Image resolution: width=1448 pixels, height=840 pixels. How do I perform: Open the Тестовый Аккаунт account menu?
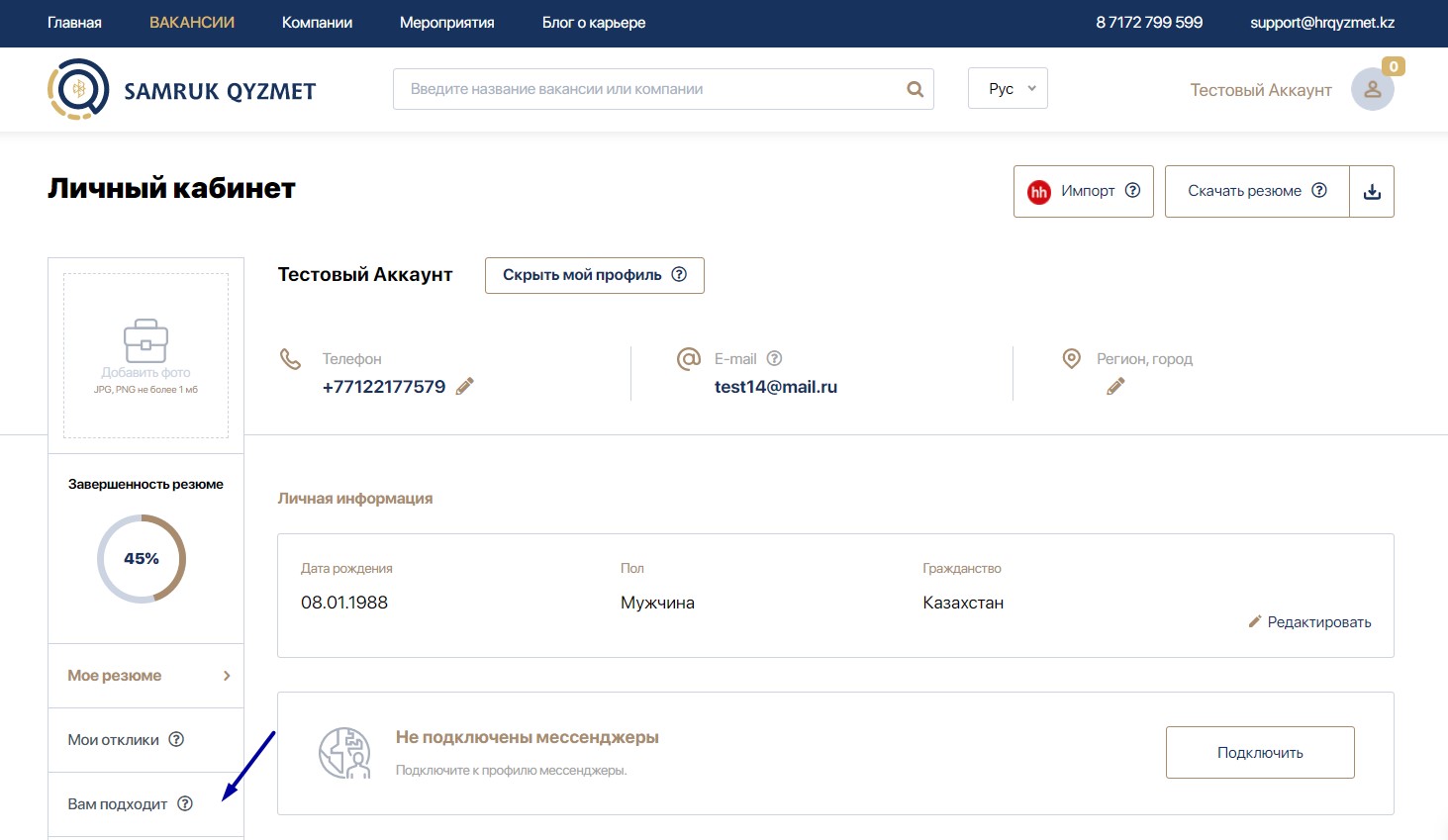(1260, 90)
